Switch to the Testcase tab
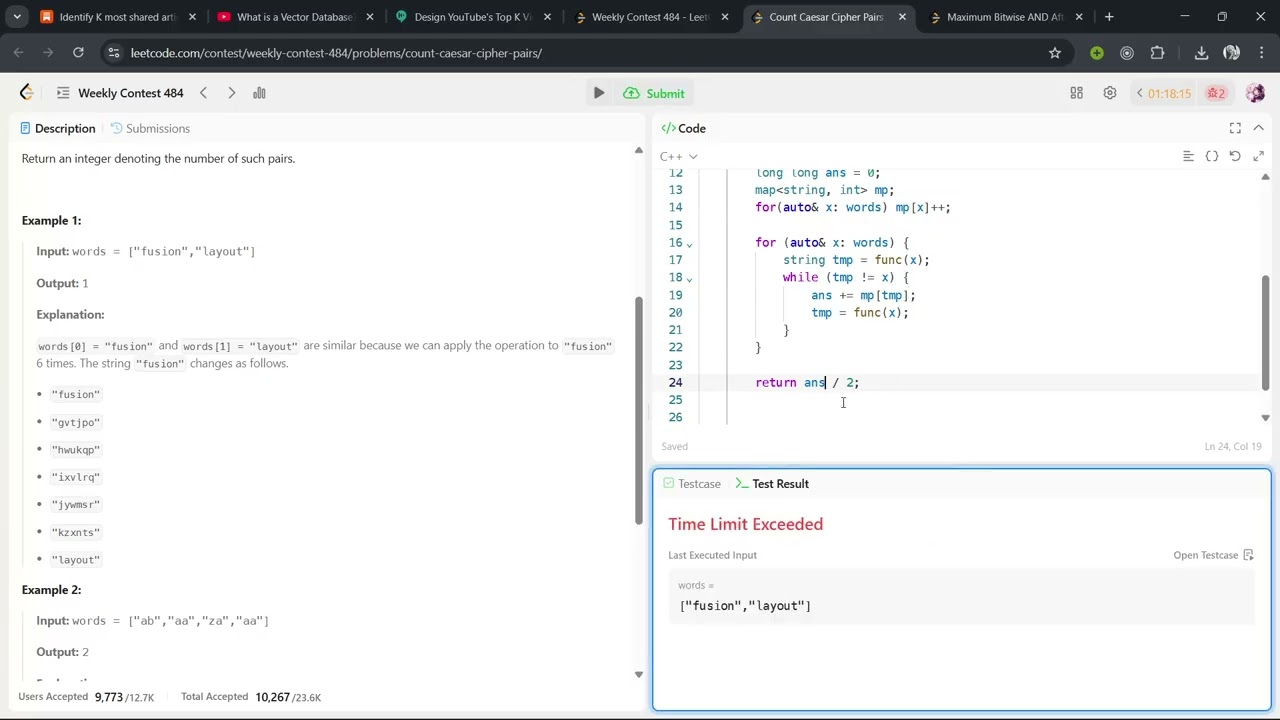1280x720 pixels. [691, 484]
